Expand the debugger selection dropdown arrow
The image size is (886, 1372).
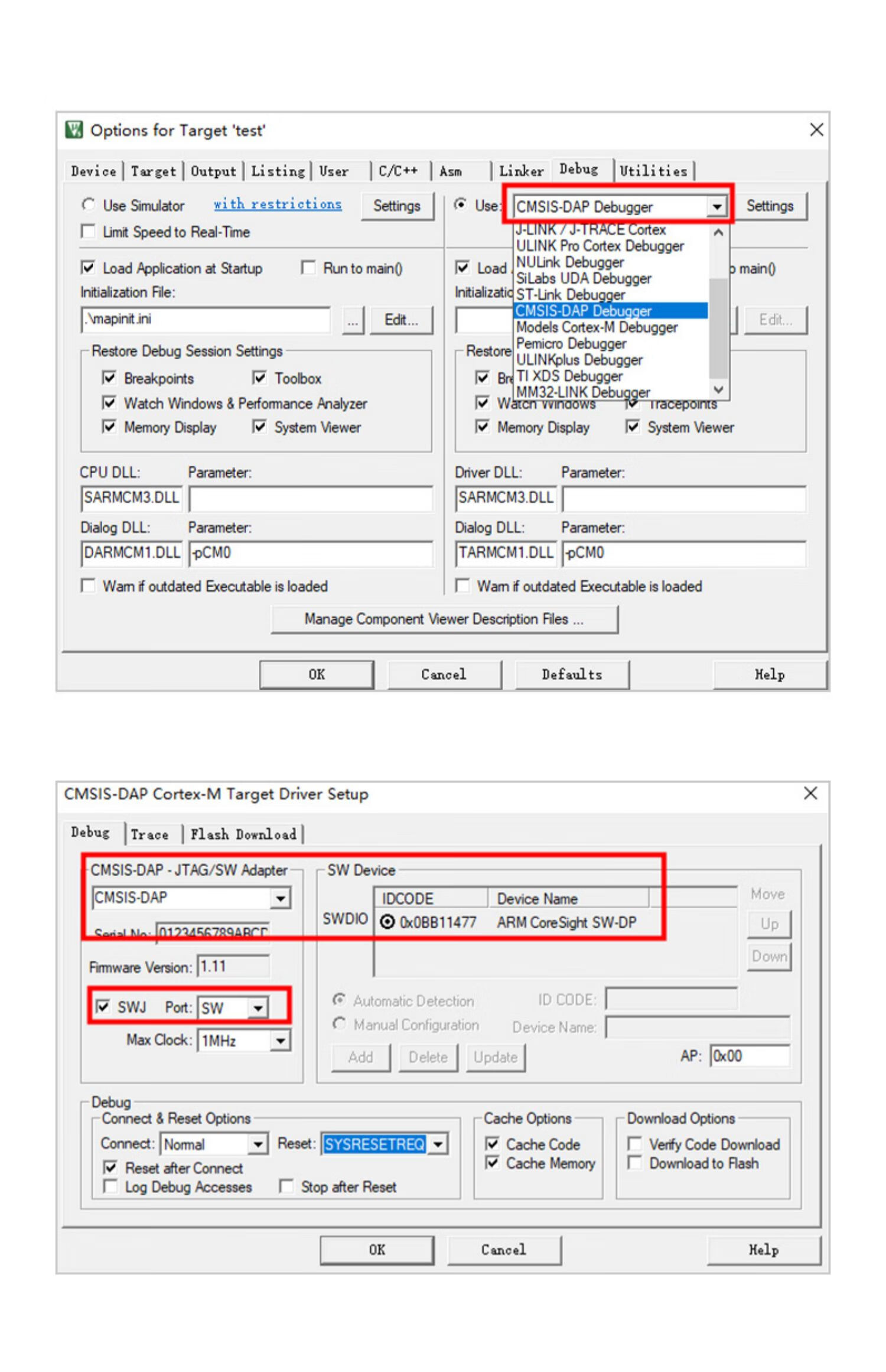[716, 206]
